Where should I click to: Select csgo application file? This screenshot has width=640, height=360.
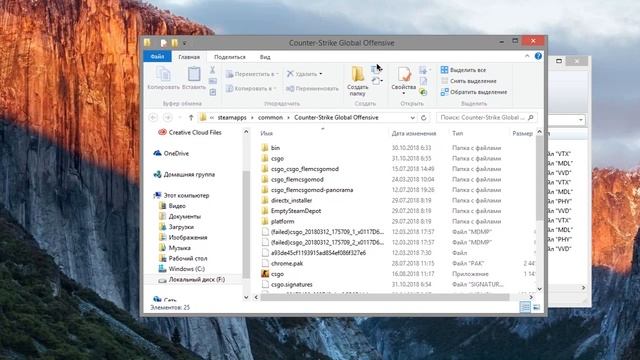pos(272,274)
